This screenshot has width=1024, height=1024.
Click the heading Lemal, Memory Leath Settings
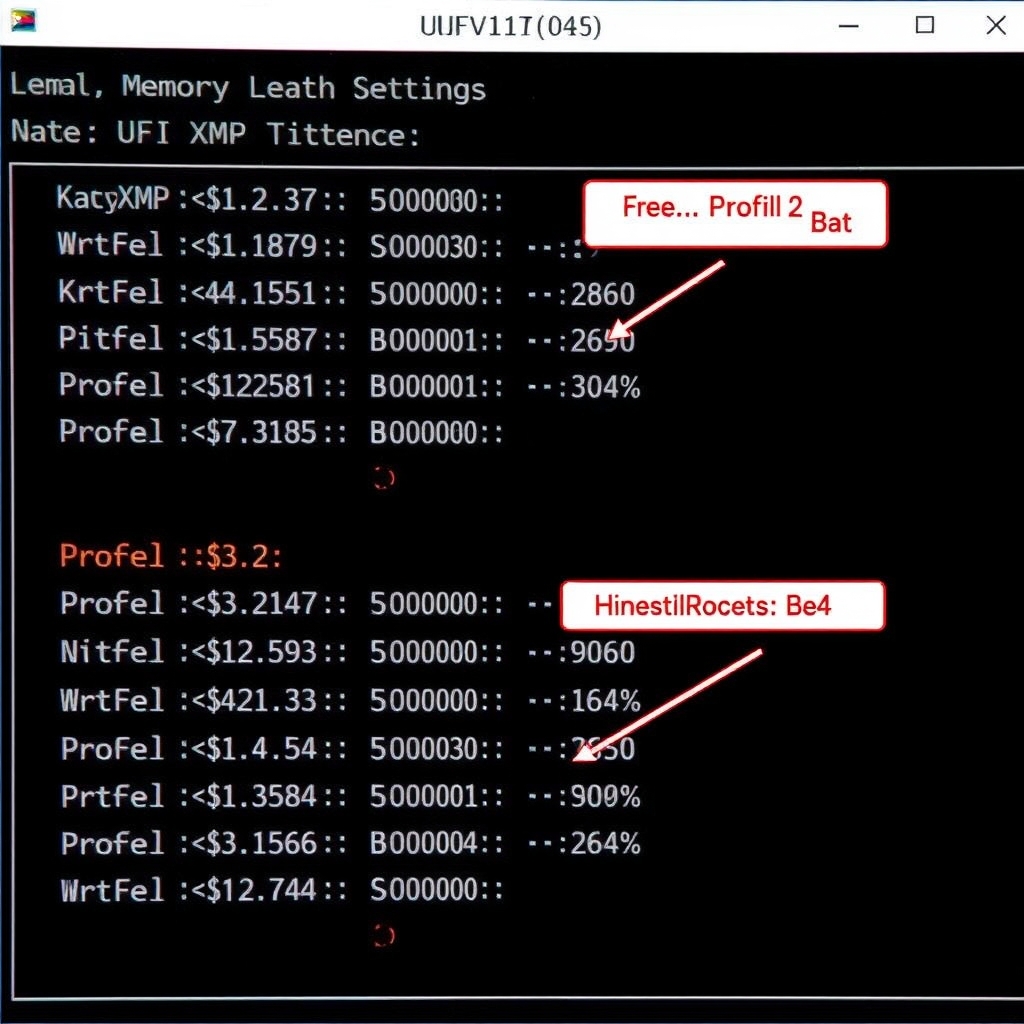tap(248, 88)
